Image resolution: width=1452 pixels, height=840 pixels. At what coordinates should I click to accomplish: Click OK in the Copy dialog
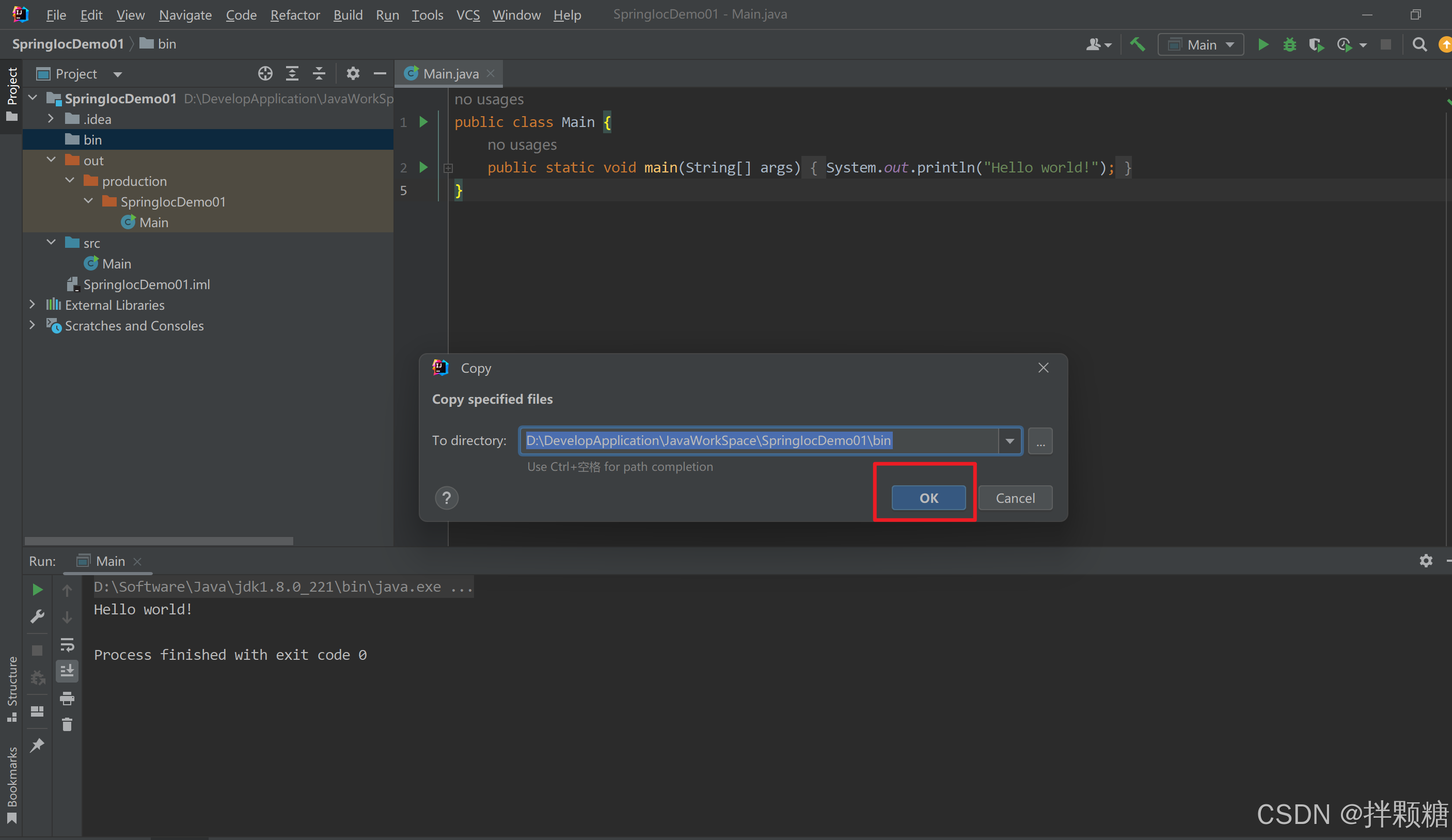[x=928, y=498]
